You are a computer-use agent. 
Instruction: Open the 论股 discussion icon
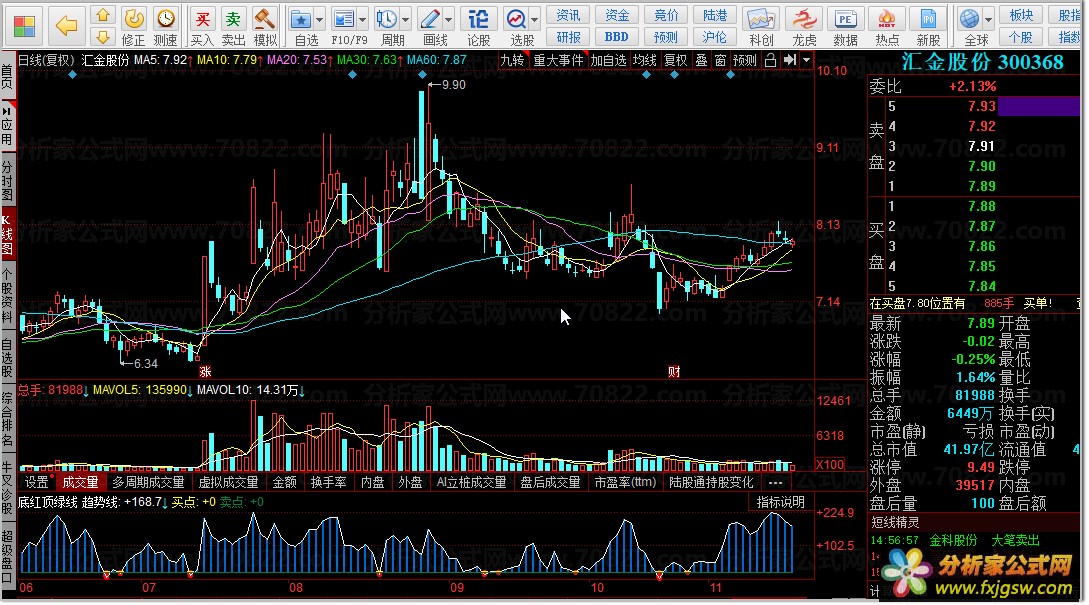[478, 26]
